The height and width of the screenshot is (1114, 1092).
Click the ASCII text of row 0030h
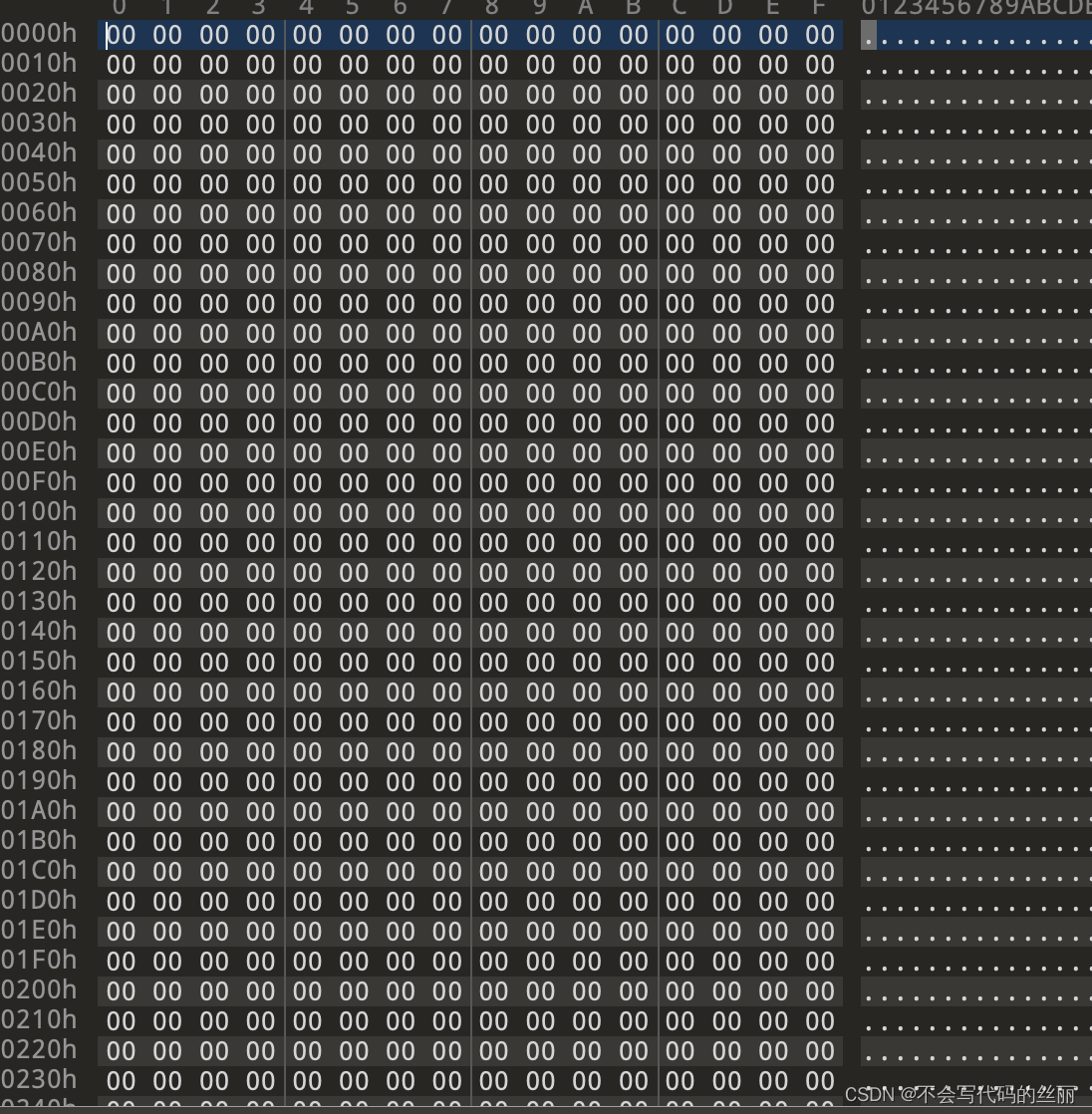tap(976, 125)
